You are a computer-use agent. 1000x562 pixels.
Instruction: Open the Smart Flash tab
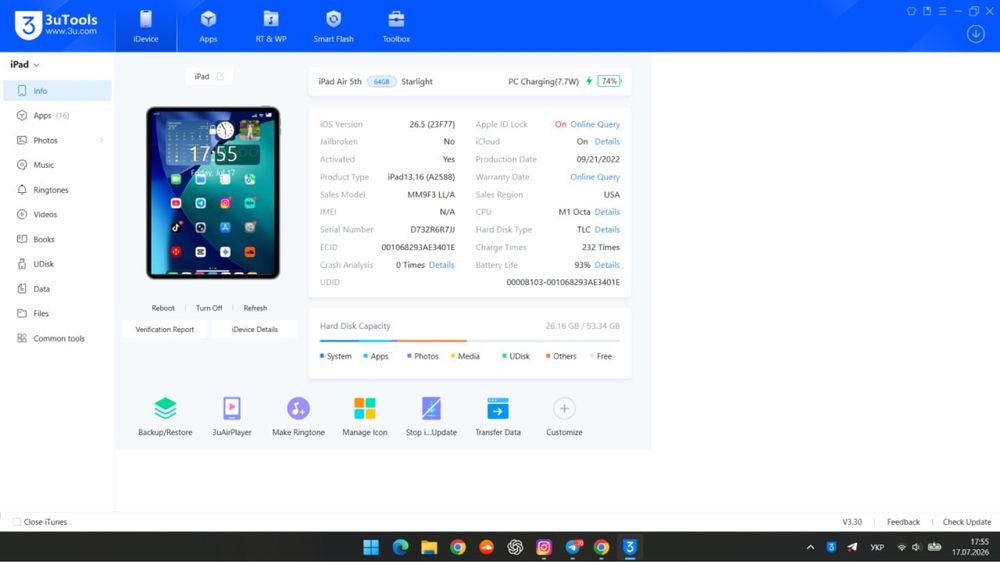pos(333,26)
